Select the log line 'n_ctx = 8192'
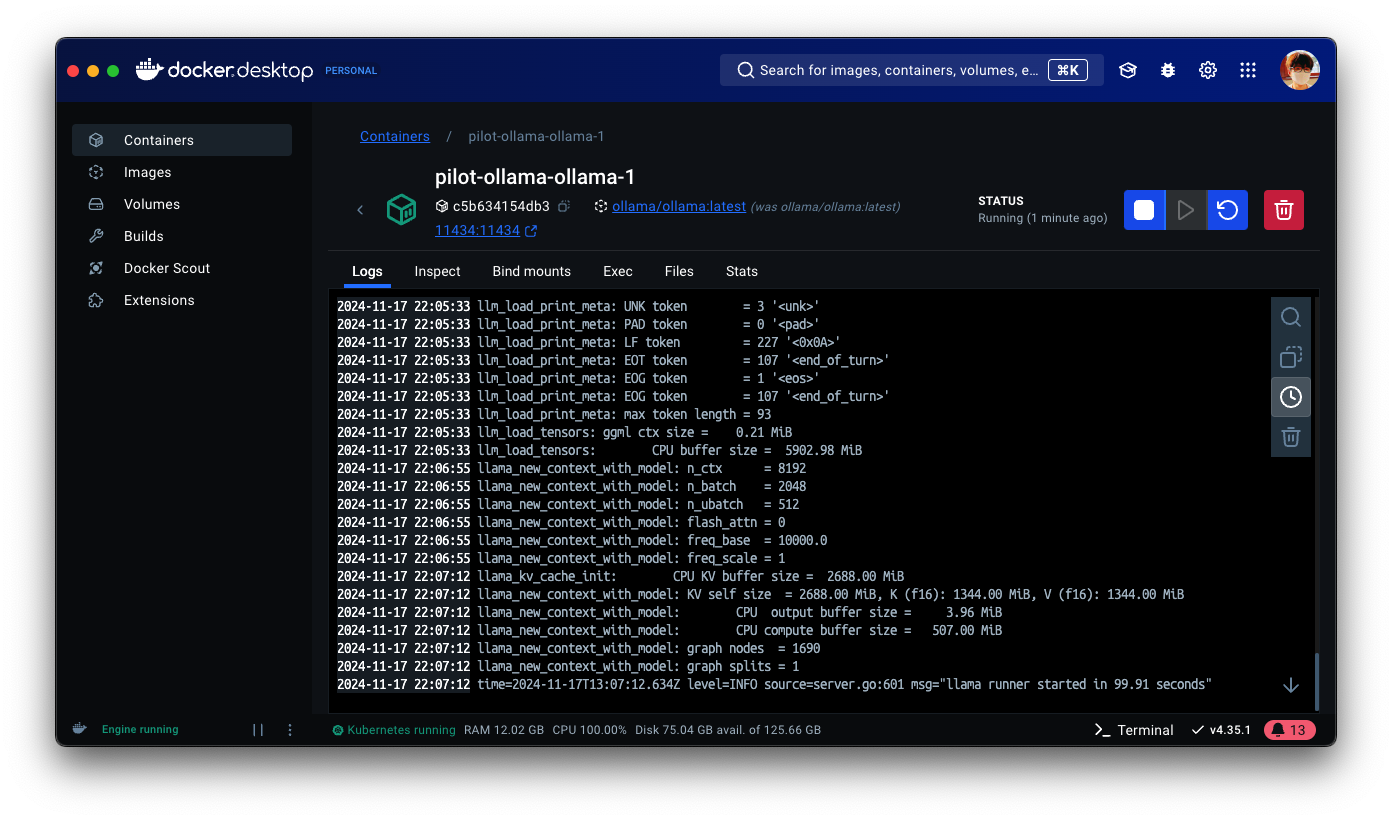 572,468
